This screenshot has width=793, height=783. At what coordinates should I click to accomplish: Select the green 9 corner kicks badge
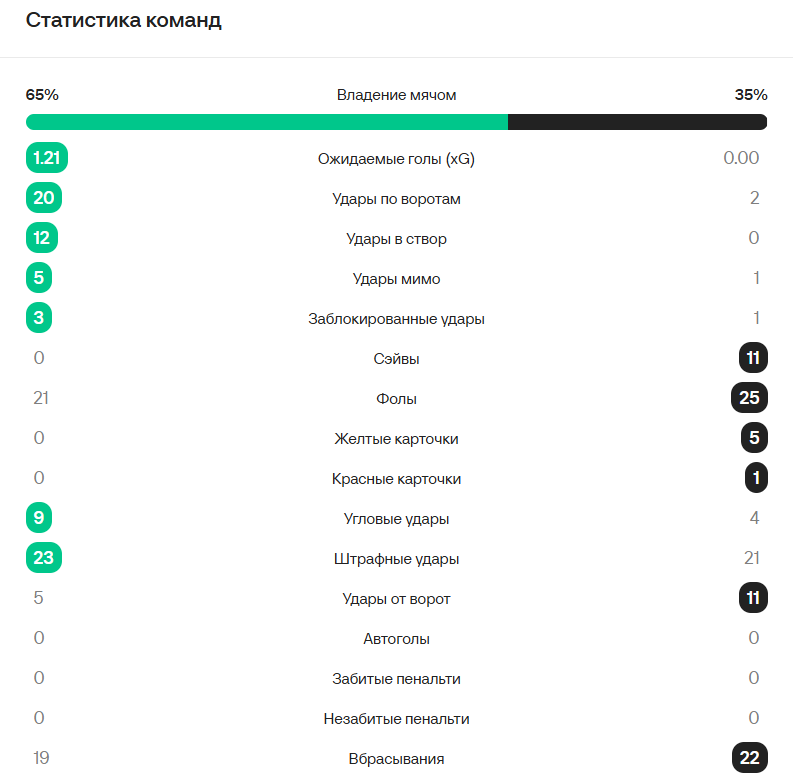[x=39, y=517]
